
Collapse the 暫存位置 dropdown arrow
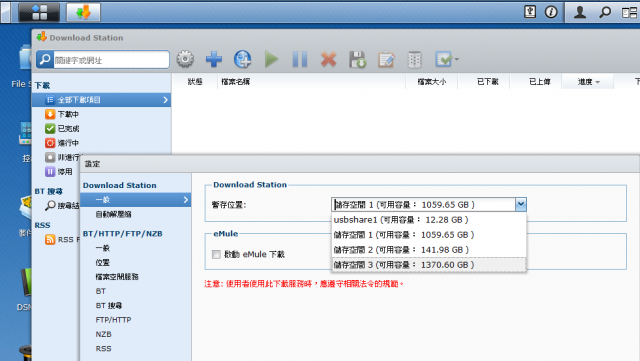[521, 205]
